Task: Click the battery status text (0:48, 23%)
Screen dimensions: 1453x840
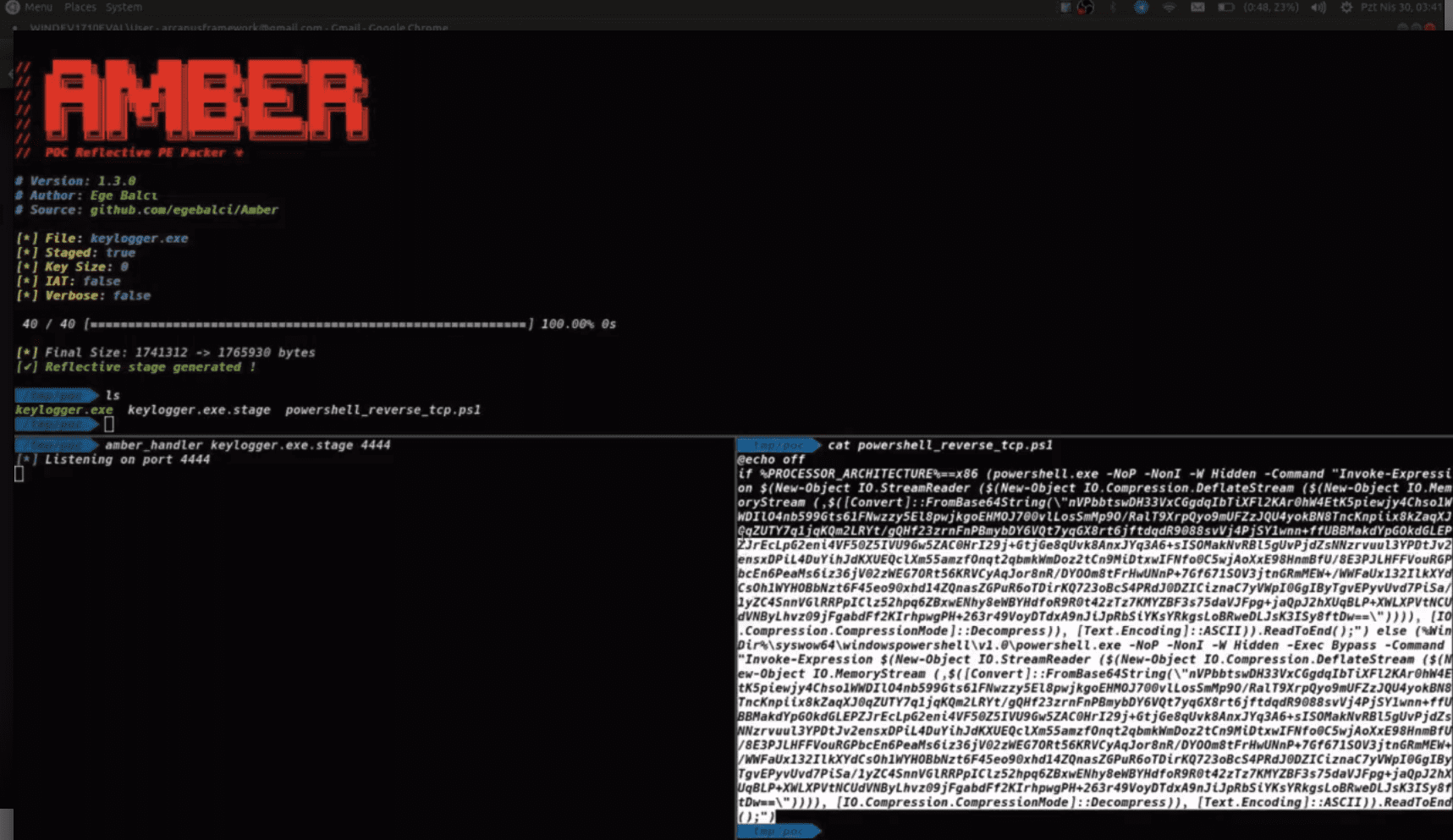Action: pyautogui.click(x=1271, y=8)
